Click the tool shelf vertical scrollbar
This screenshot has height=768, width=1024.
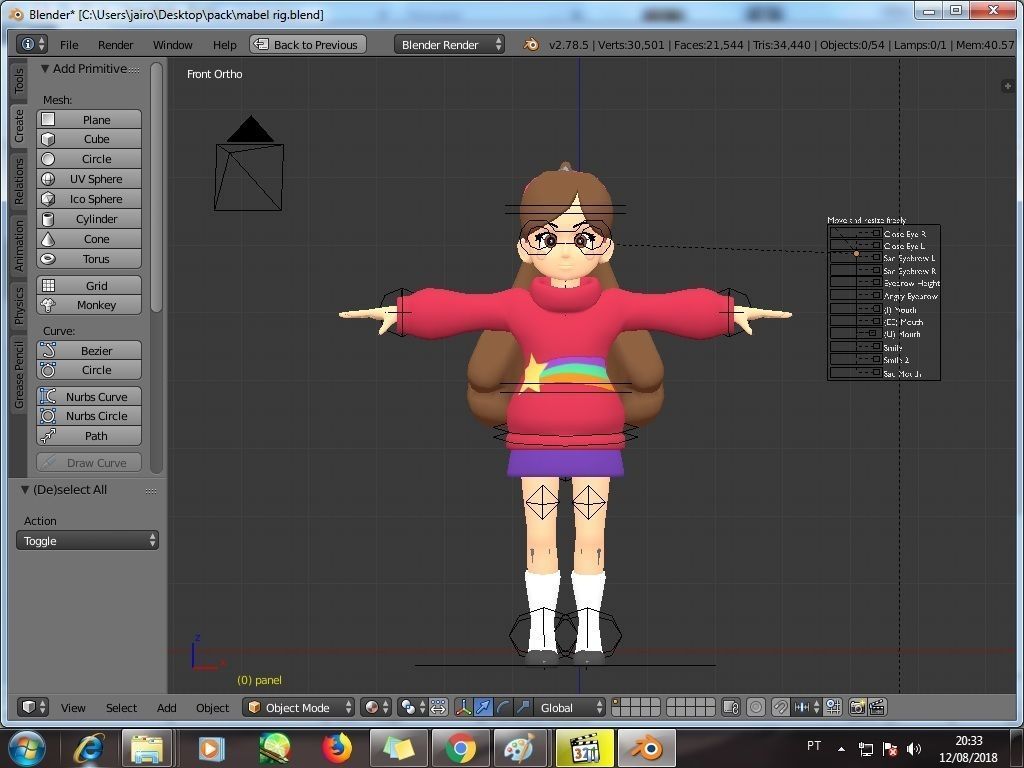point(156,188)
